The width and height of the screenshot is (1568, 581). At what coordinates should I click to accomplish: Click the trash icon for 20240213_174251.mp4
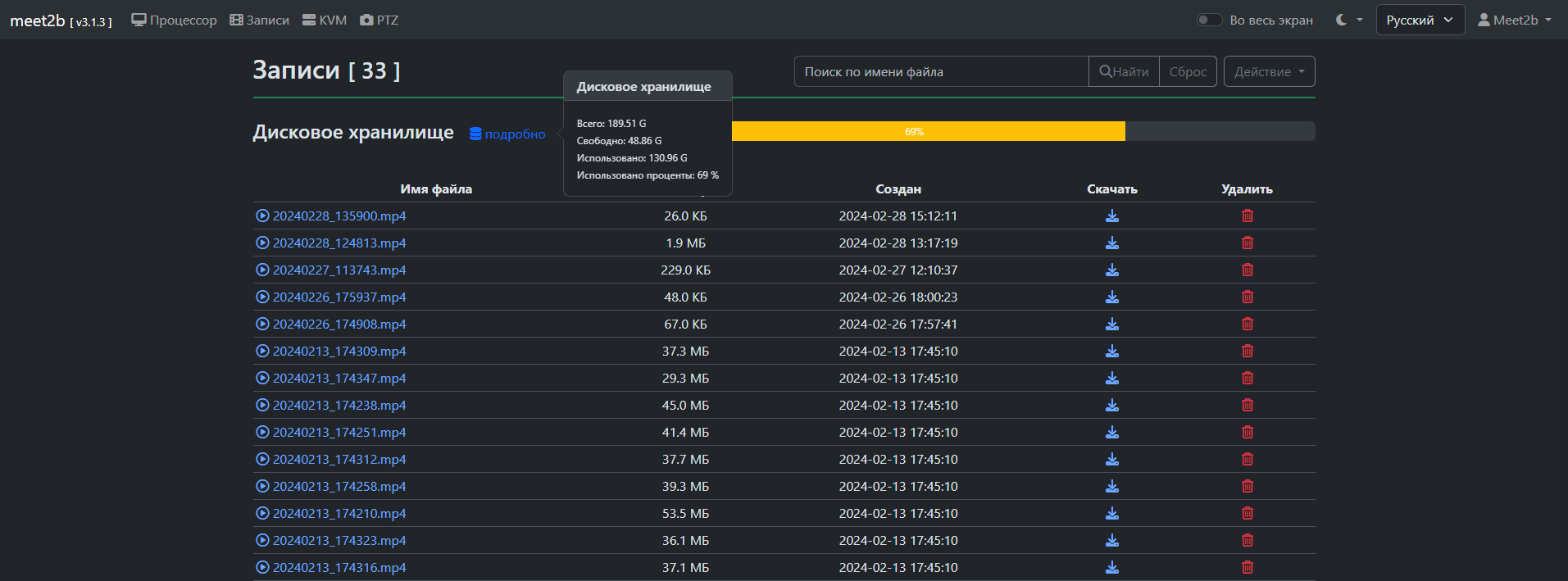coord(1247,432)
